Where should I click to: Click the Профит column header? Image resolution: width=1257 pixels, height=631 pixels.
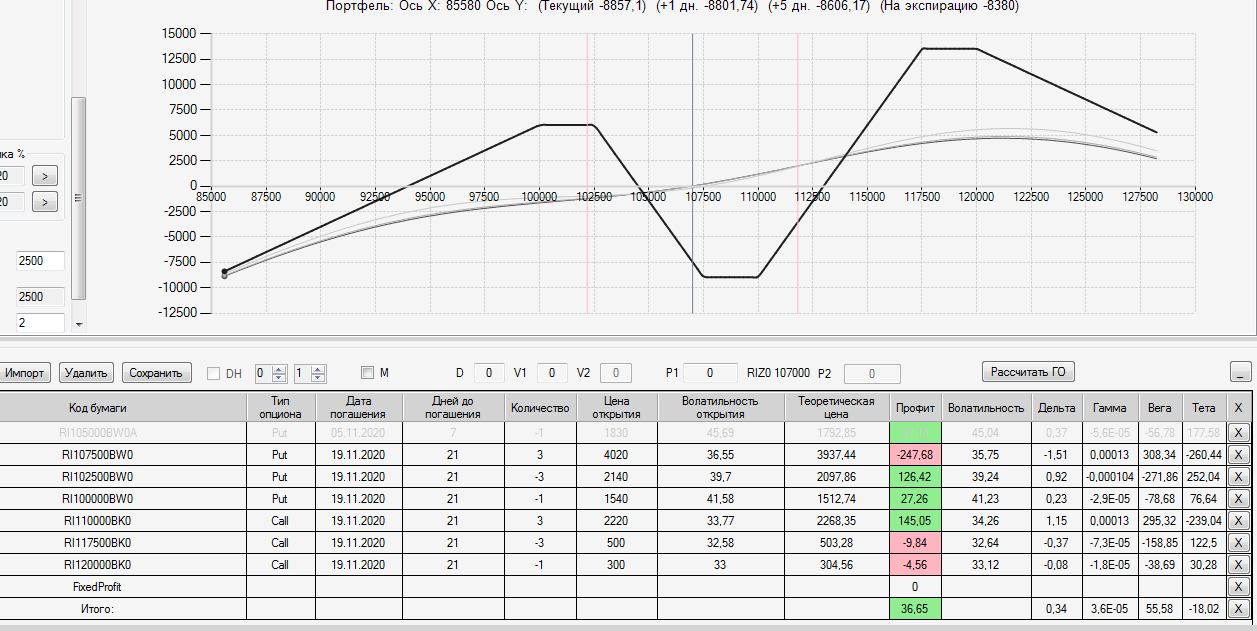[916, 408]
